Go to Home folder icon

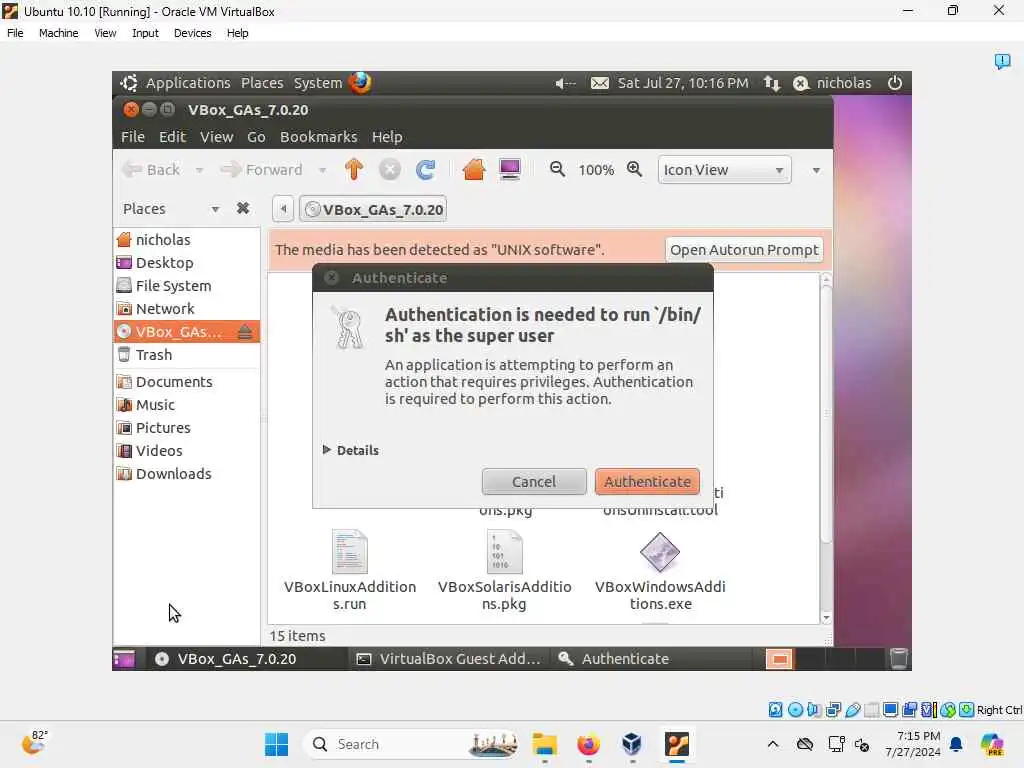(x=473, y=170)
